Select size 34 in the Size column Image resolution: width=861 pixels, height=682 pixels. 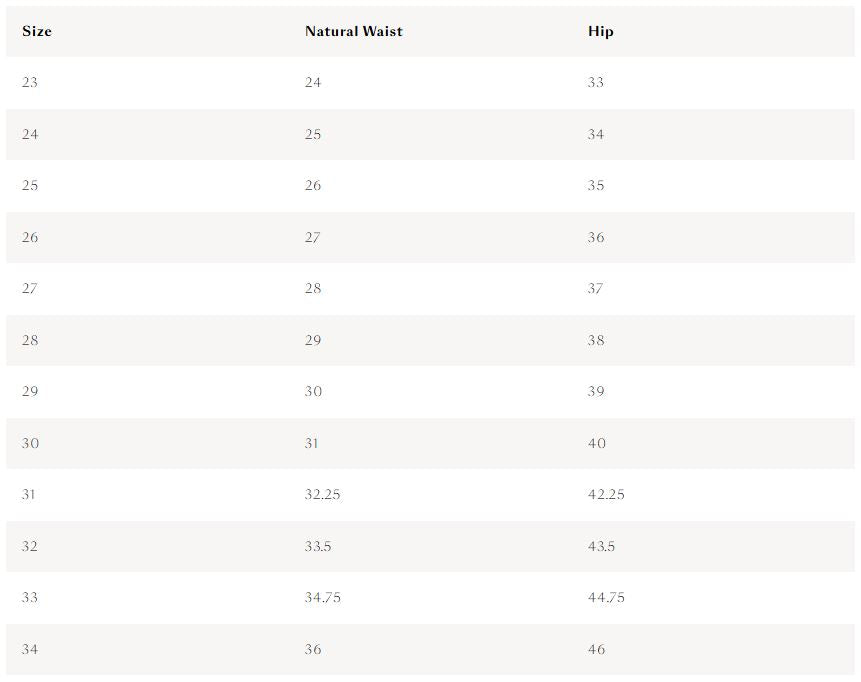pos(30,650)
